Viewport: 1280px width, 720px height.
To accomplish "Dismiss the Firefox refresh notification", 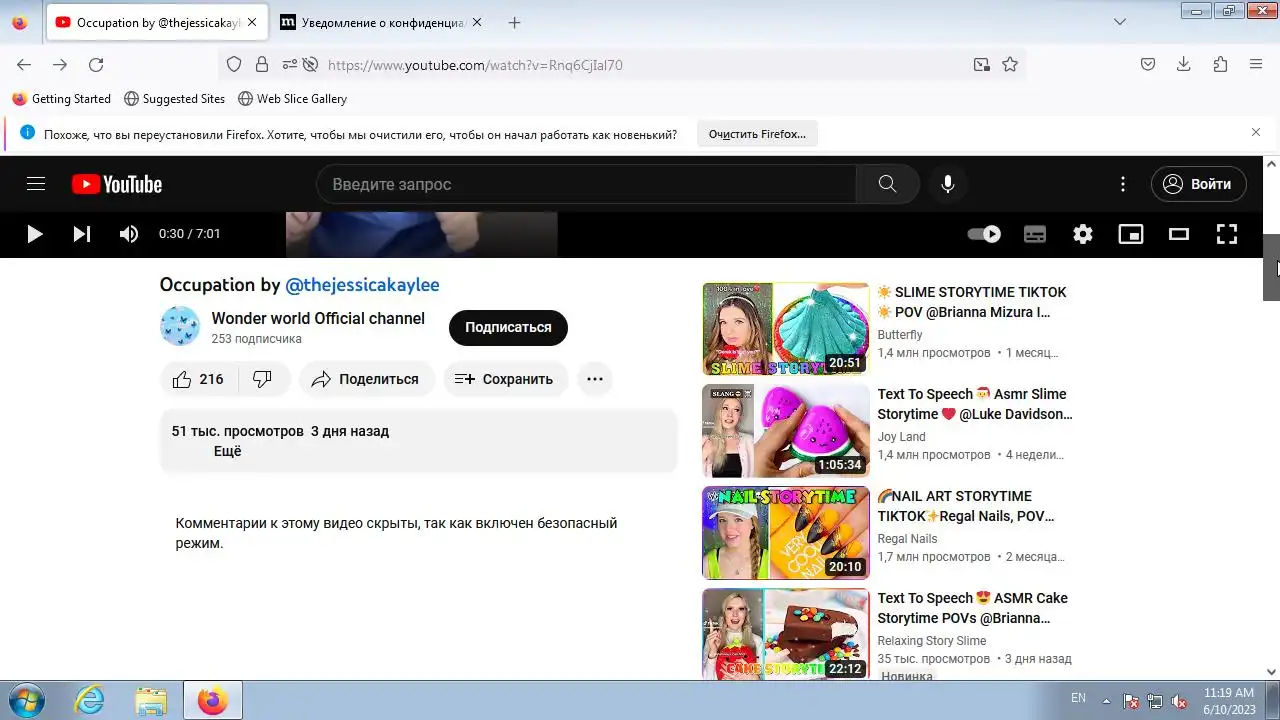I will pyautogui.click(x=1256, y=132).
